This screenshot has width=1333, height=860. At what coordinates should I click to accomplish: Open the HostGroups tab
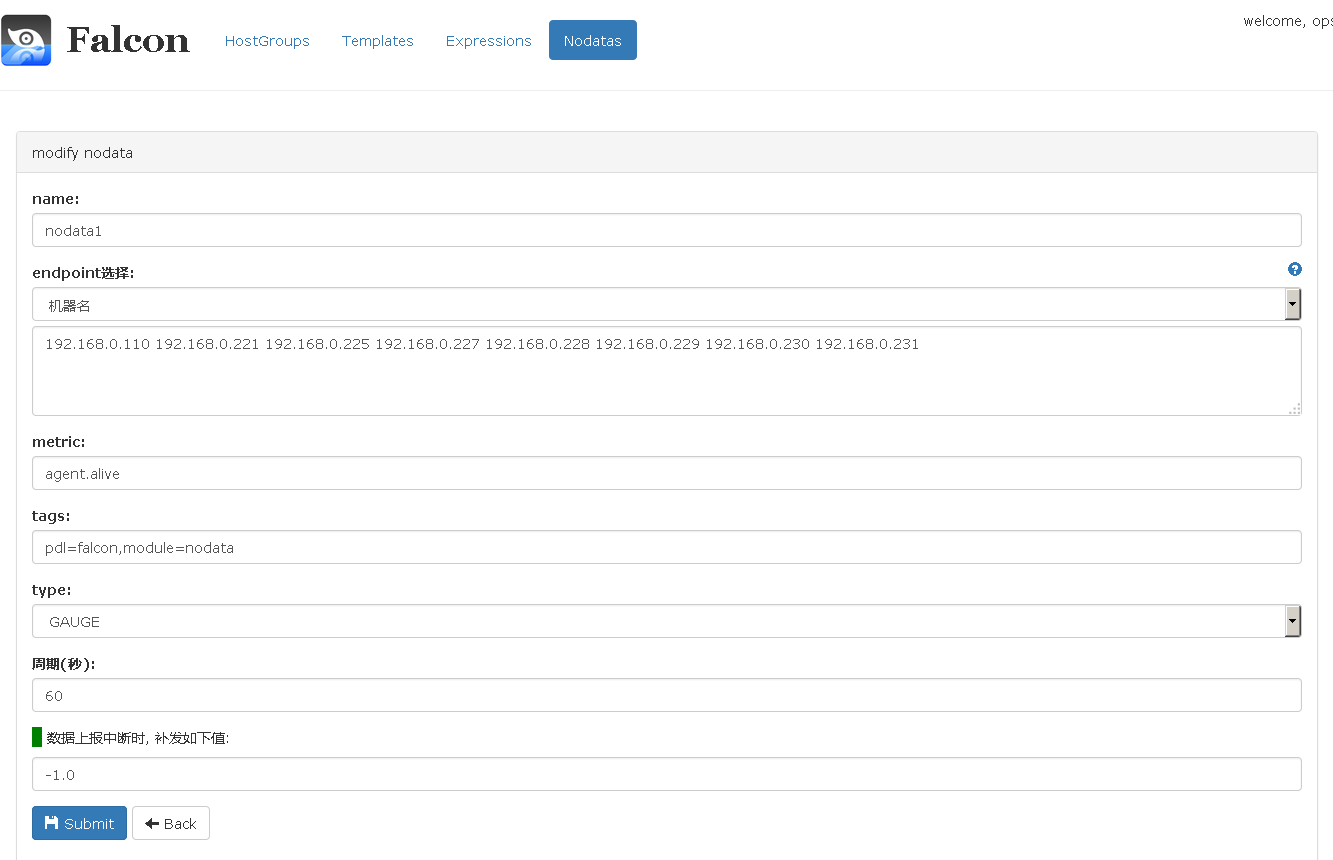267,41
